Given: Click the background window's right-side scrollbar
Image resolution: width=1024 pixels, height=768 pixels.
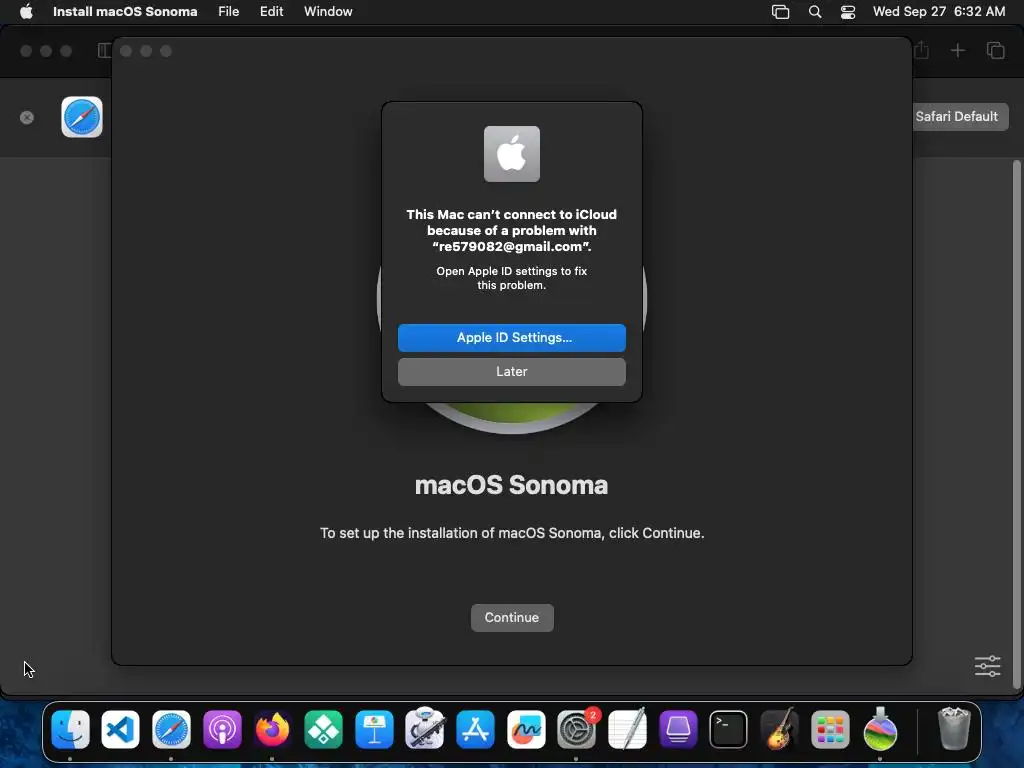Looking at the screenshot, I should click(x=1016, y=424).
